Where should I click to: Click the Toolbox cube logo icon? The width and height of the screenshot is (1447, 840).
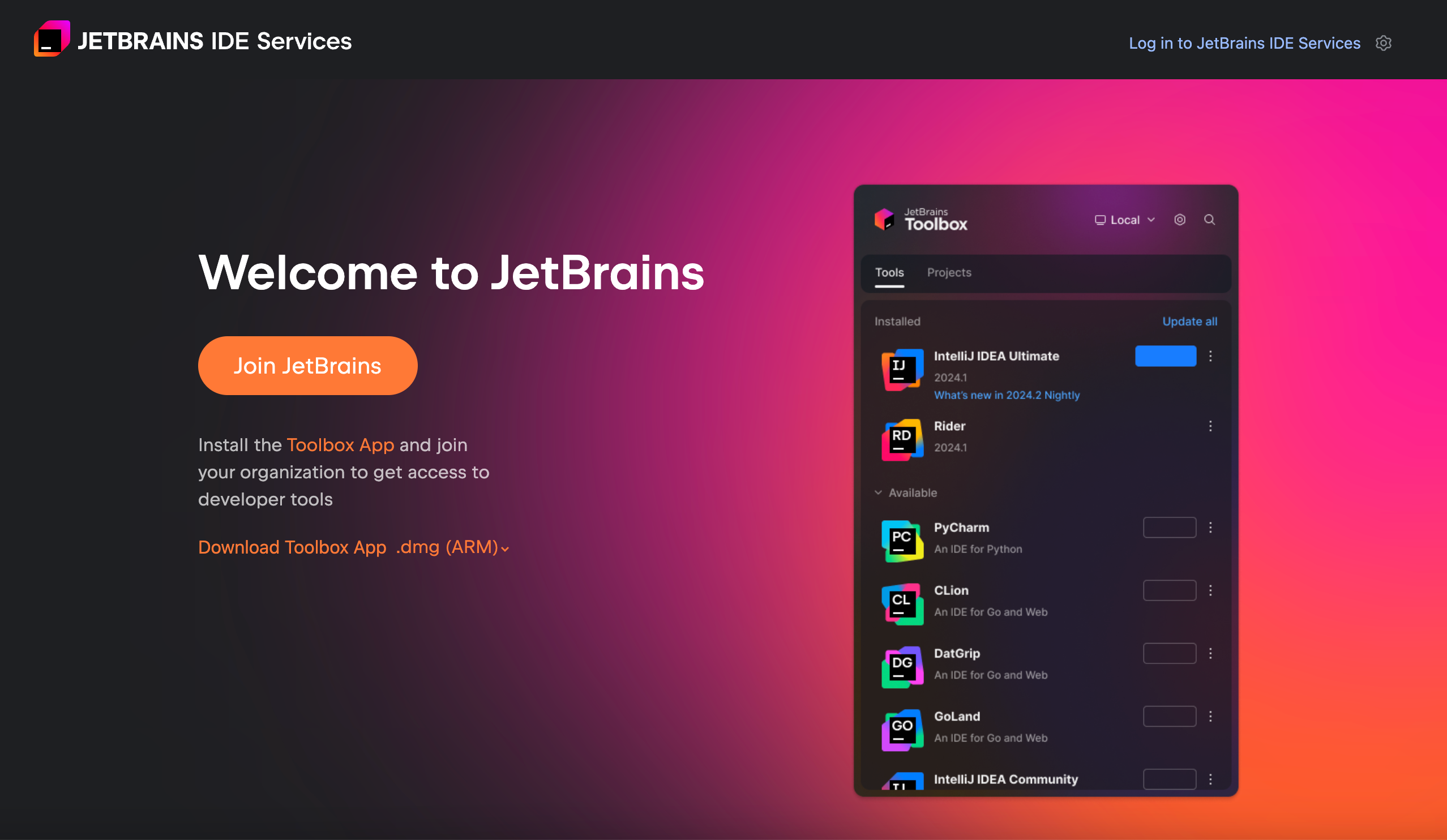pyautogui.click(x=884, y=219)
